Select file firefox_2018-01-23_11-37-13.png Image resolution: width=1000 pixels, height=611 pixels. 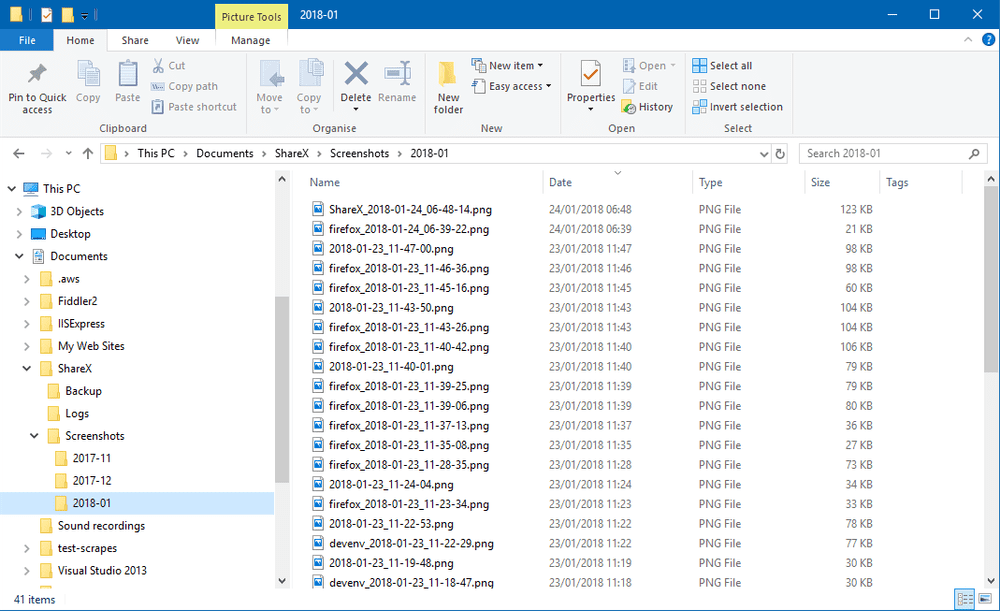point(409,425)
